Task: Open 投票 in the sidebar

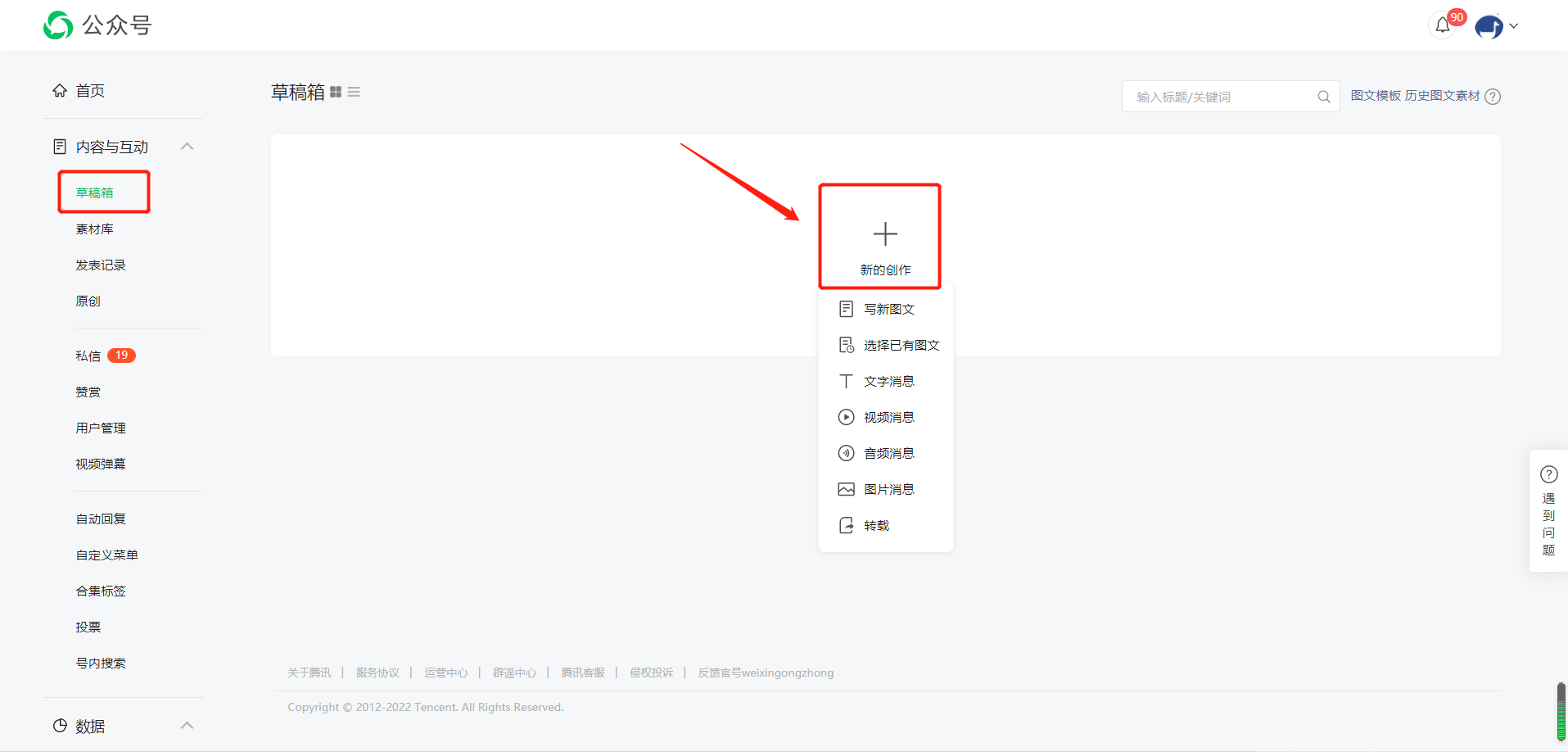Action: coord(88,627)
